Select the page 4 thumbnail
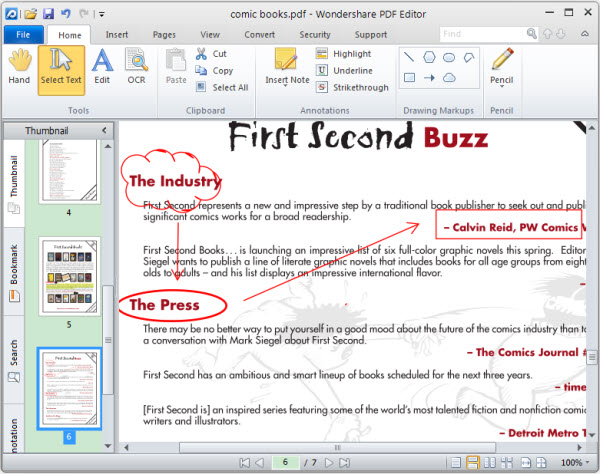The image size is (600, 474). 69,171
